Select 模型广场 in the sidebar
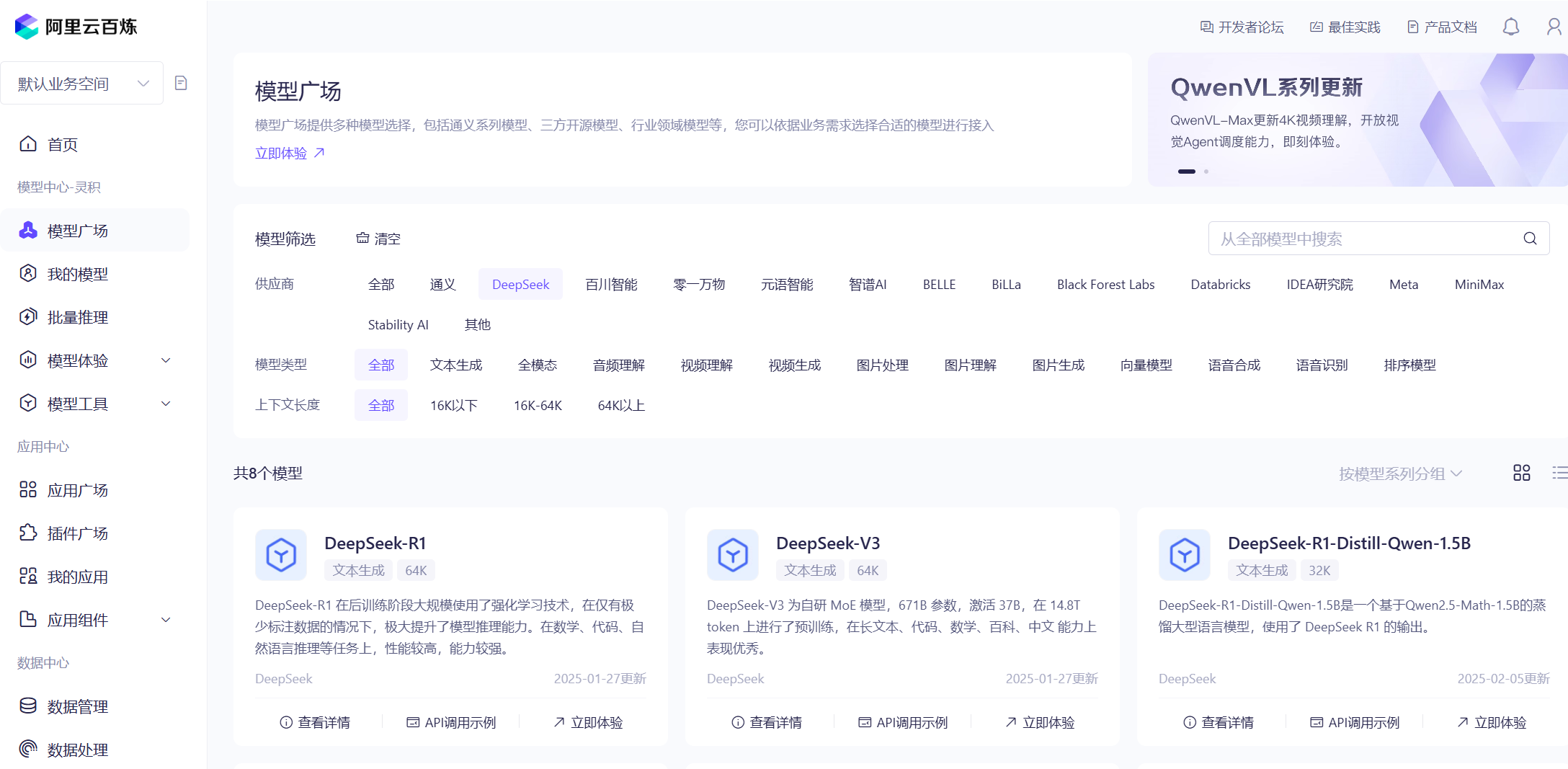 click(76, 230)
